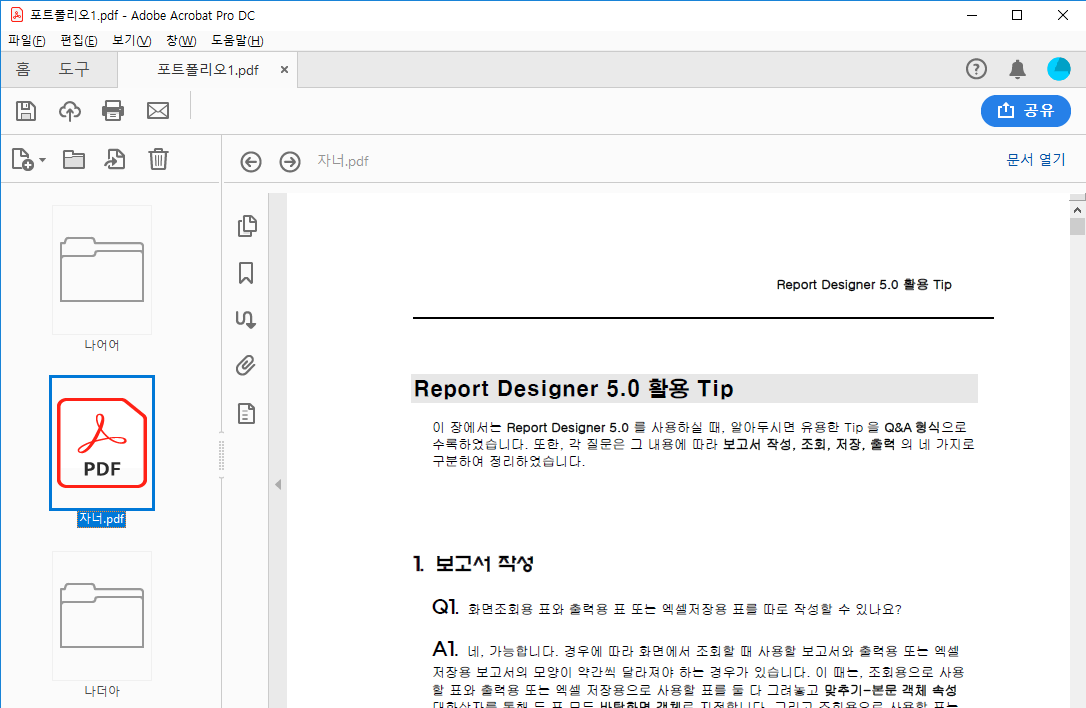This screenshot has height=708, width=1086.
Task: Open page thumbnails panel
Action: click(x=247, y=226)
